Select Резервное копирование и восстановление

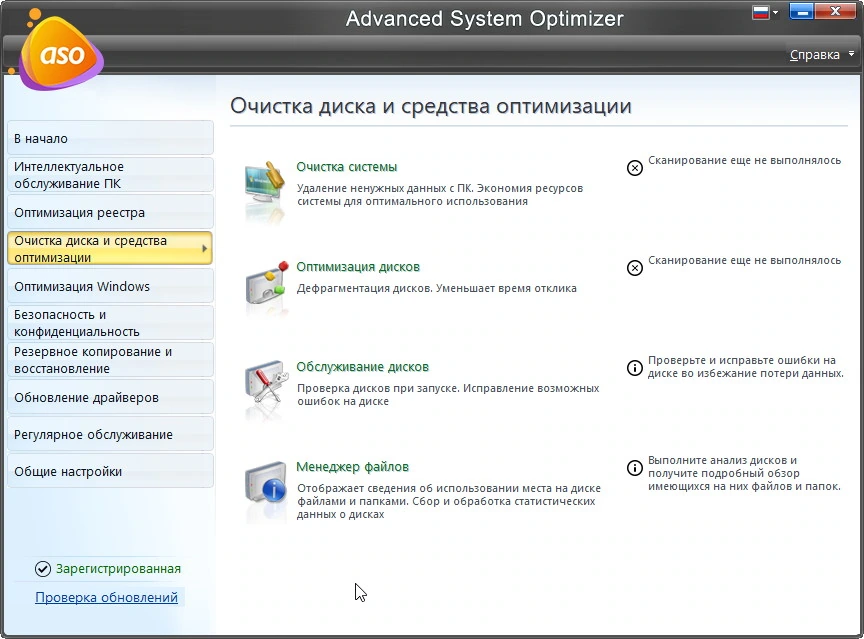click(x=110, y=360)
